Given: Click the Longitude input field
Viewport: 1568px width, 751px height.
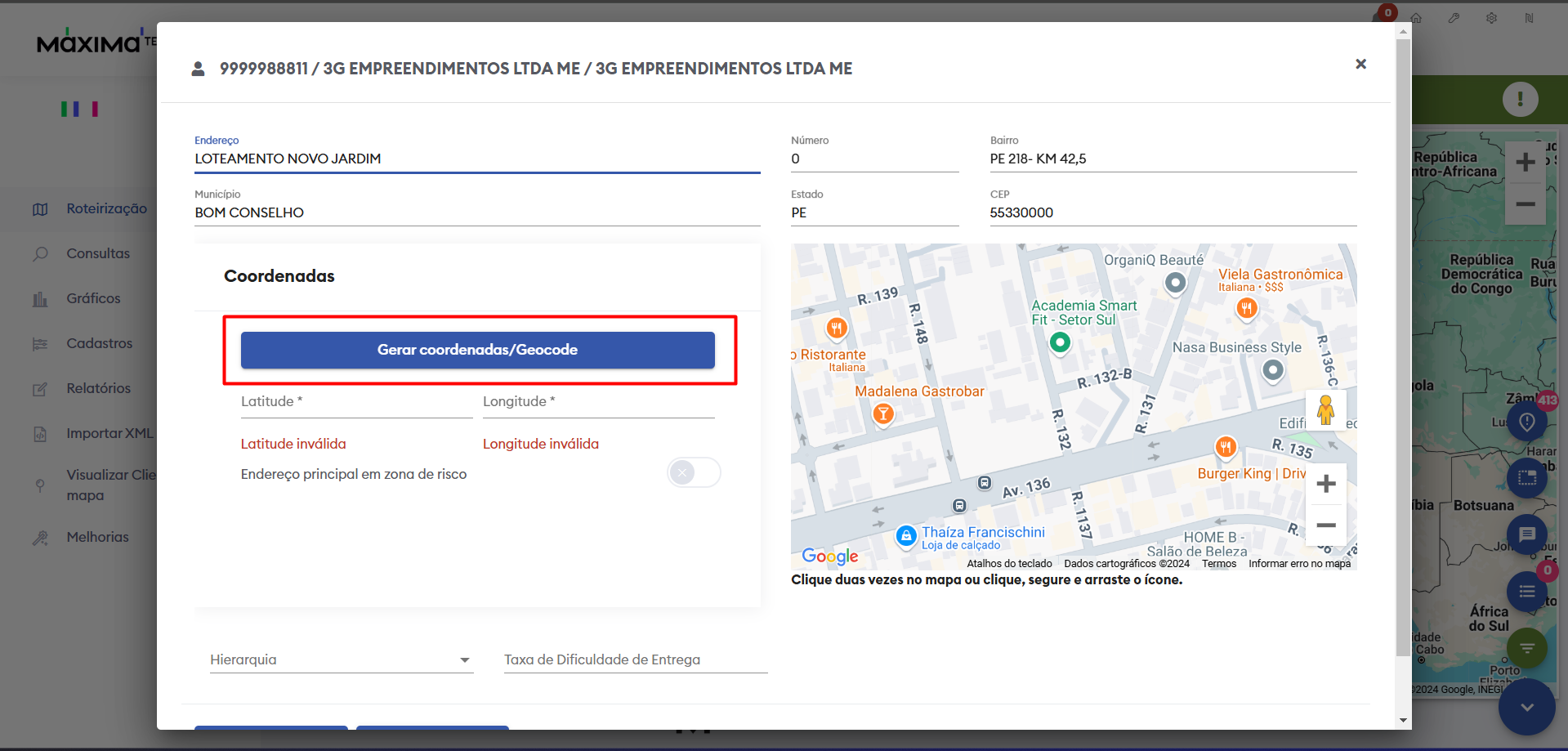Looking at the screenshot, I should (x=598, y=402).
